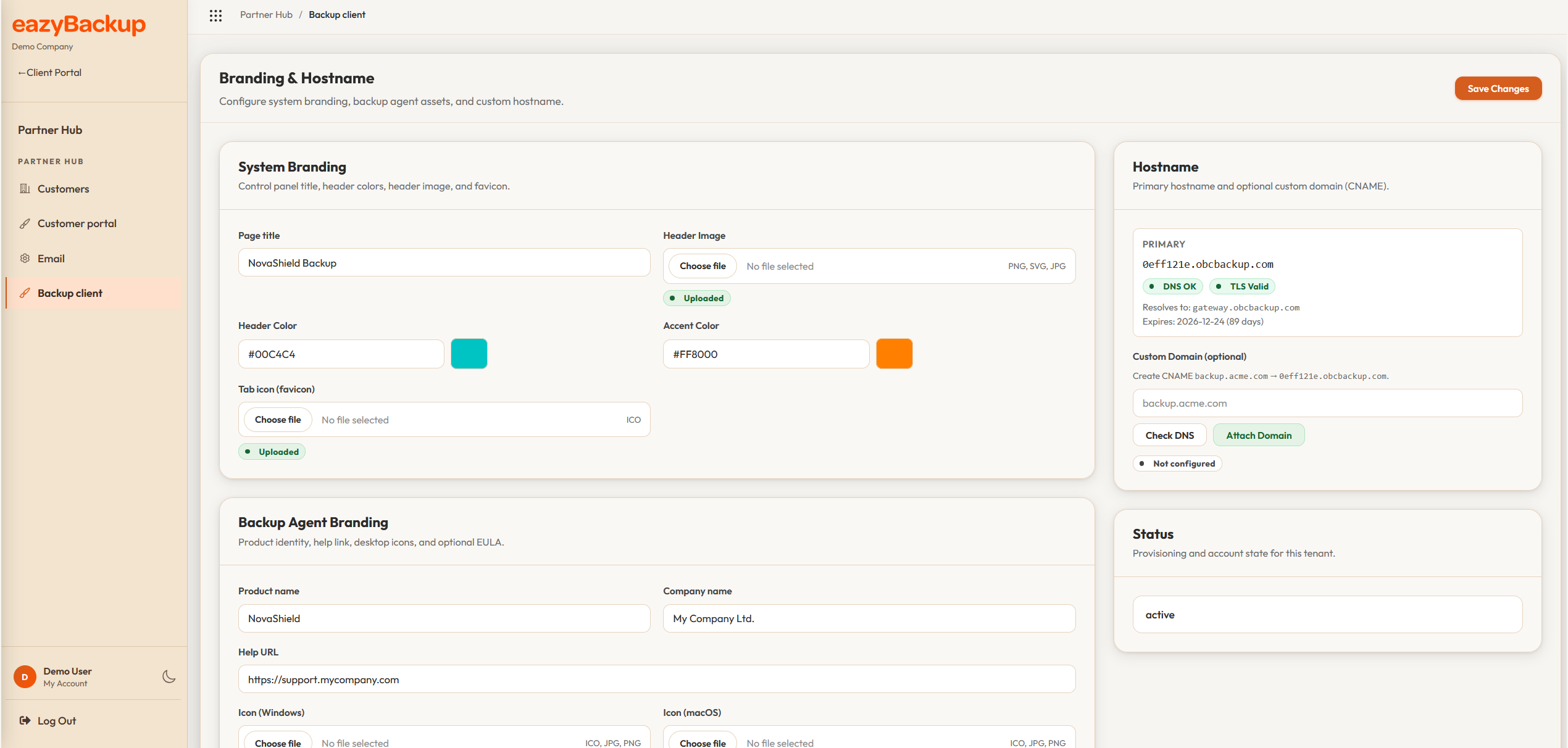
Task: Click the DNS OK status badge
Action: [1172, 286]
